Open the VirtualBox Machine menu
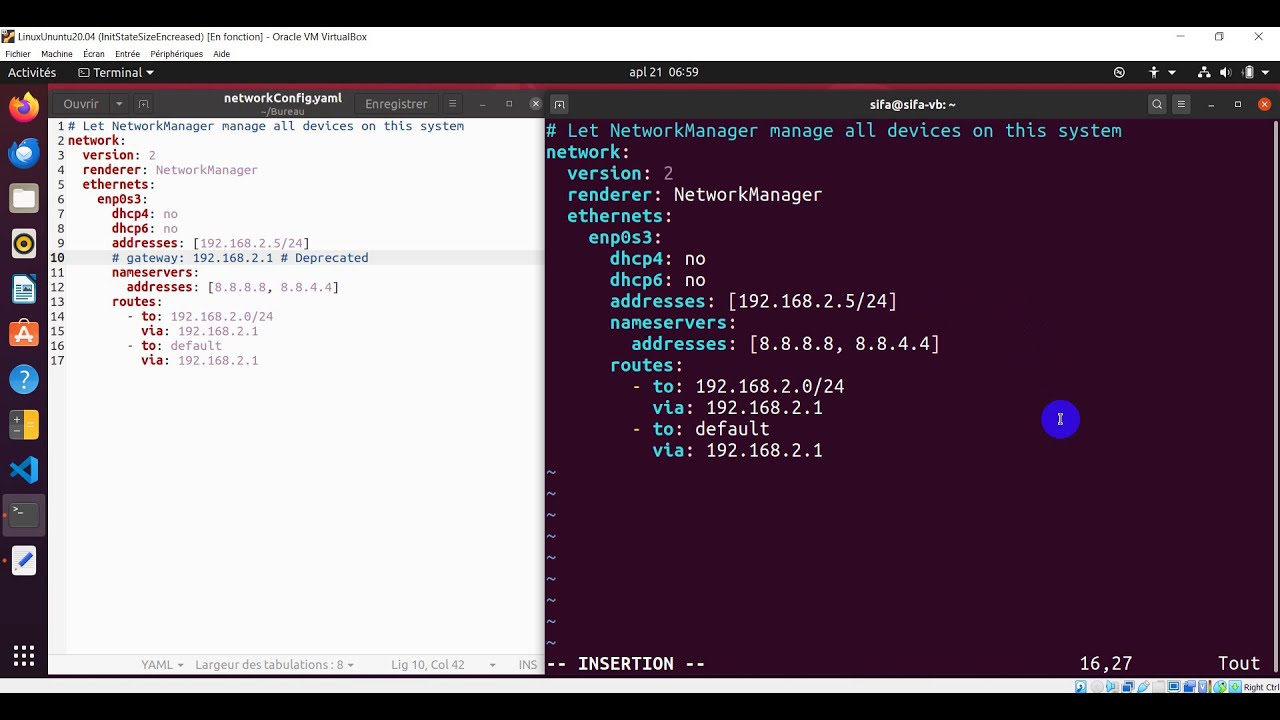The height and width of the screenshot is (720, 1280). [x=57, y=54]
